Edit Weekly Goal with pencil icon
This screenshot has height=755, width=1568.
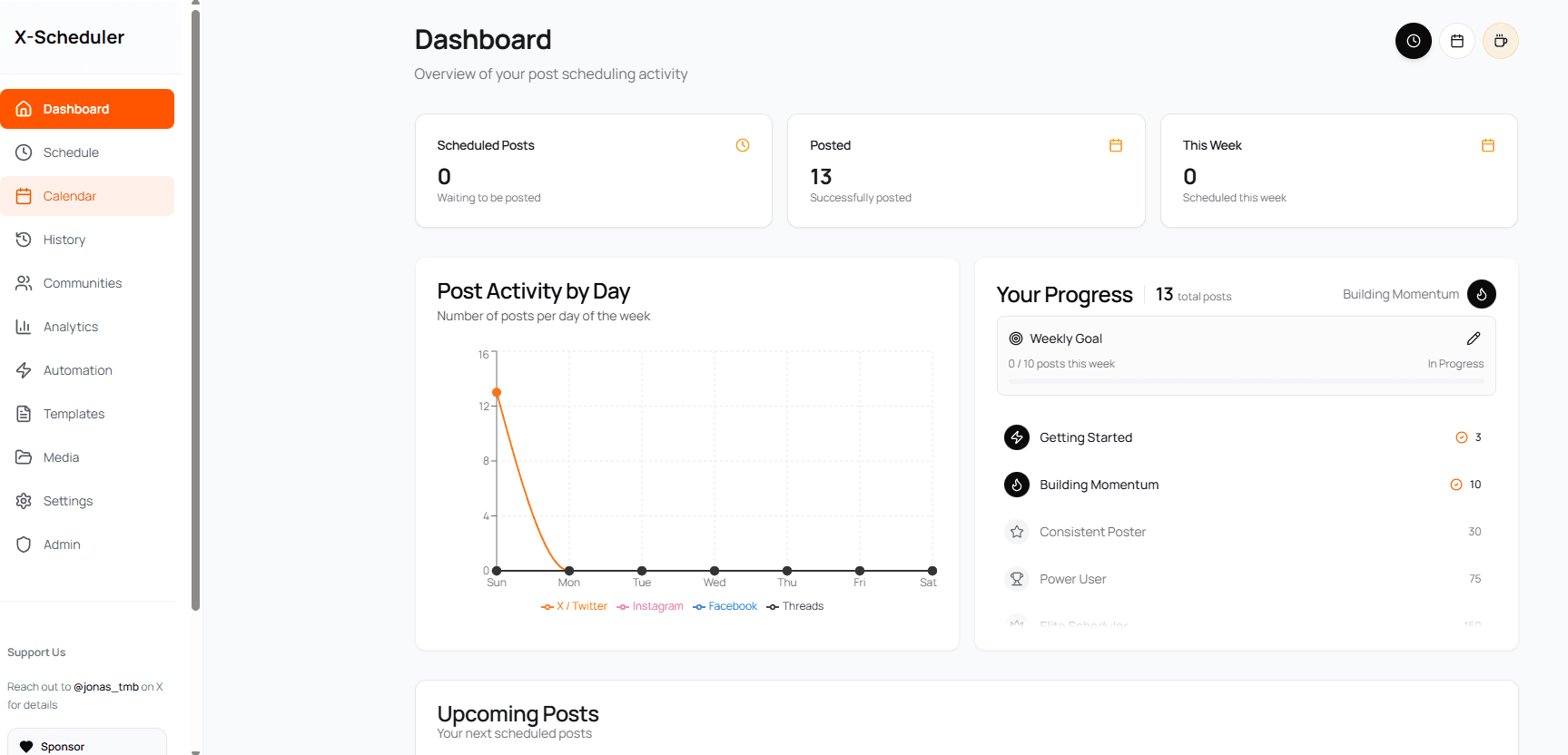point(1473,338)
